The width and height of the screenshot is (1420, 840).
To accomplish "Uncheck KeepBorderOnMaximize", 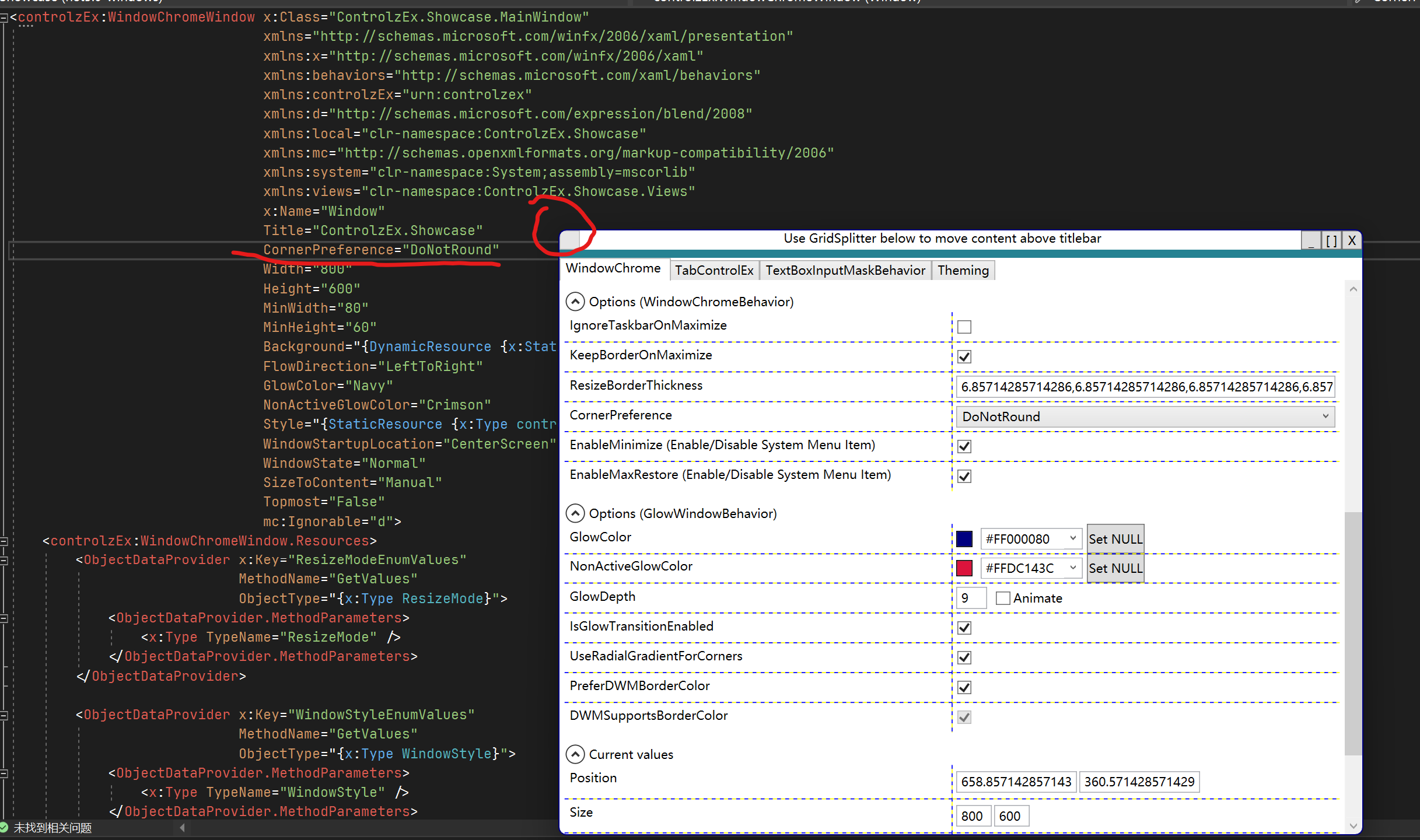I will click(964, 356).
